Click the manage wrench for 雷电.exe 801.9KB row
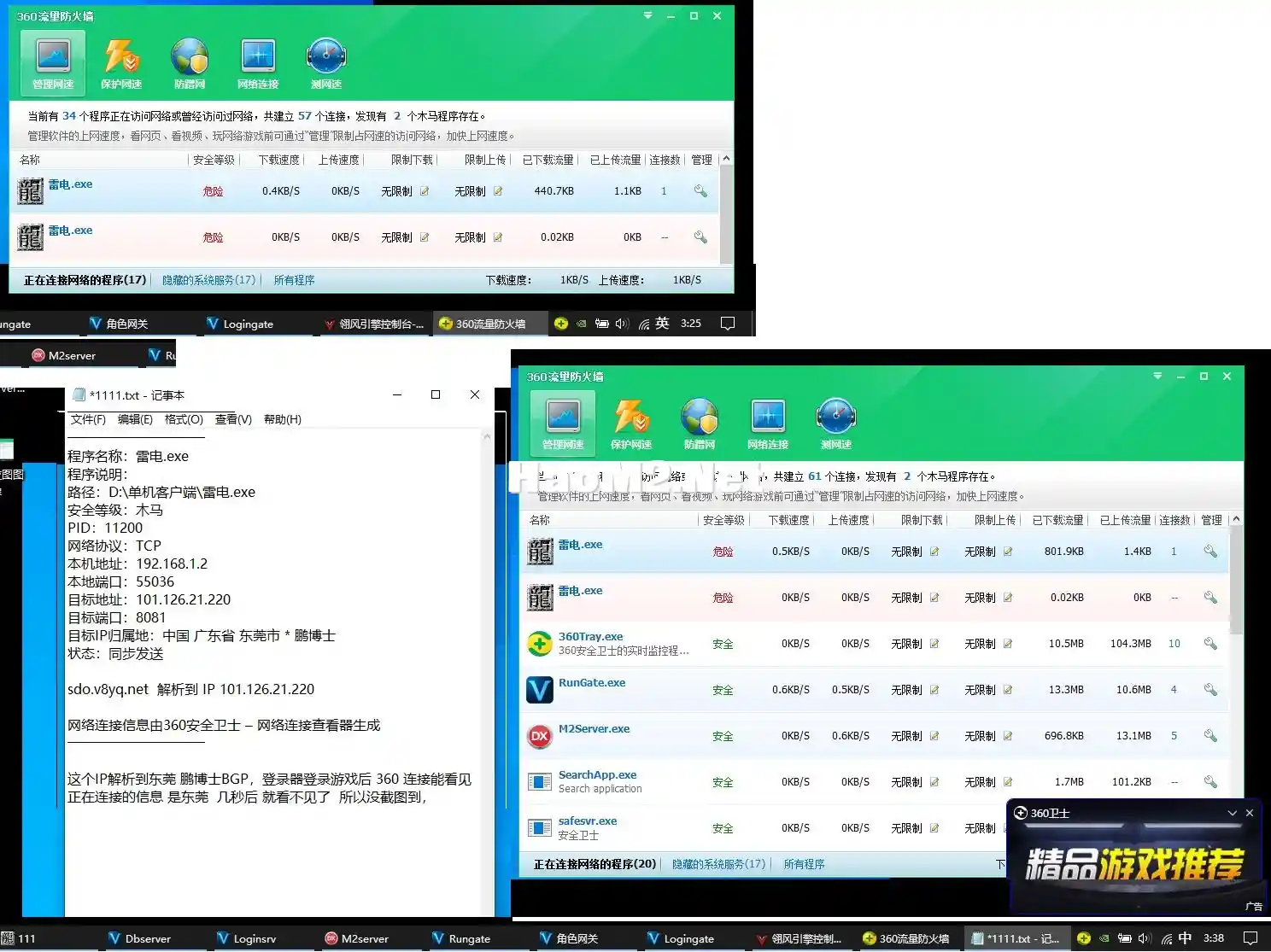This screenshot has width=1271, height=952. click(x=1210, y=552)
